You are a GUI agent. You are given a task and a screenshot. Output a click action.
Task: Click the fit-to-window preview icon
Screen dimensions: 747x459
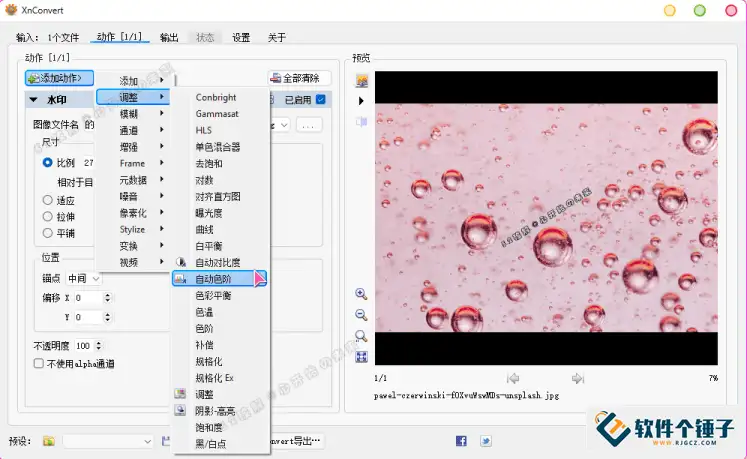click(361, 357)
